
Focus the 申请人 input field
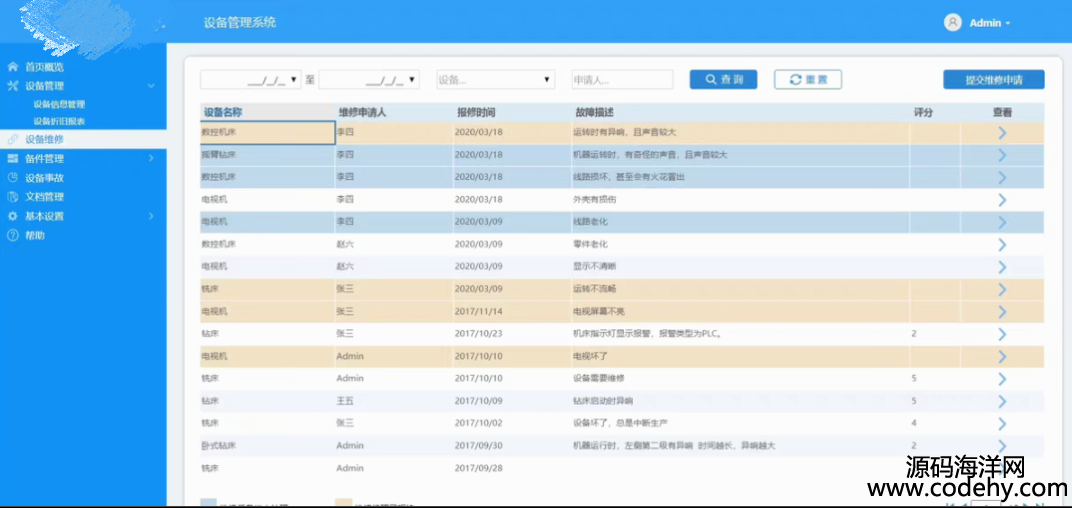tap(622, 80)
